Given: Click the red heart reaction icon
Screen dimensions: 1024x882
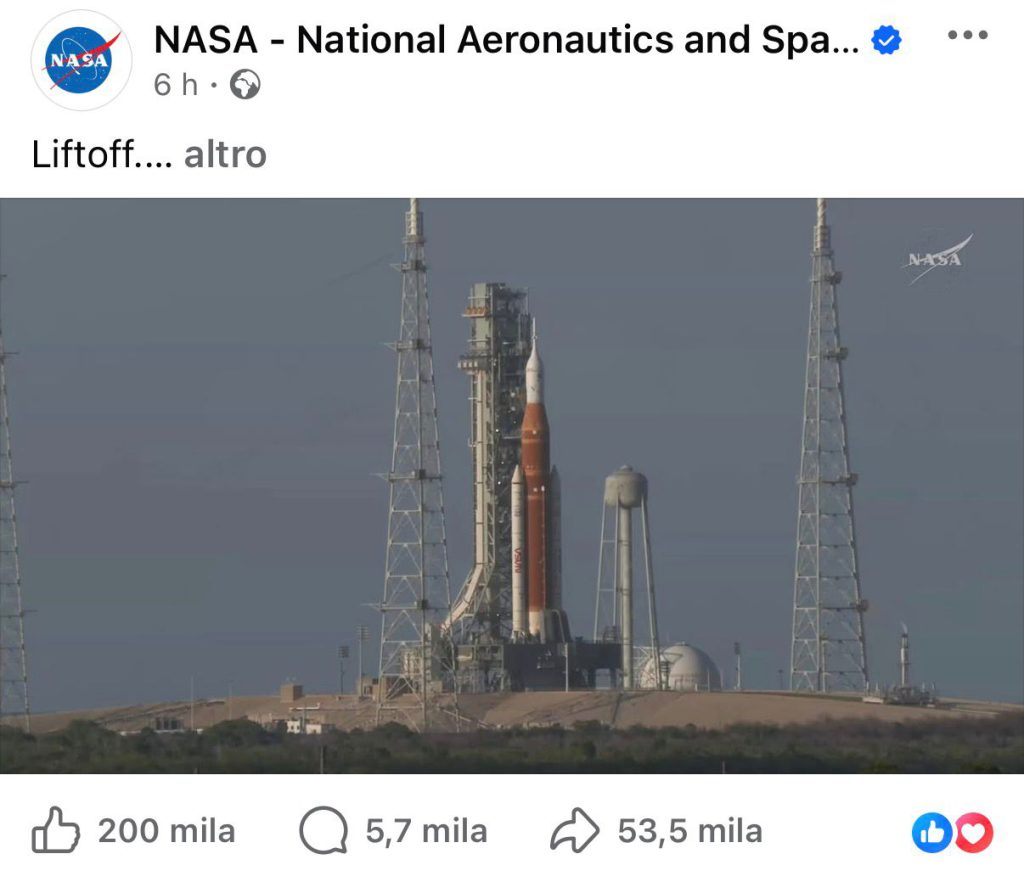Looking at the screenshot, I should pos(973,832).
